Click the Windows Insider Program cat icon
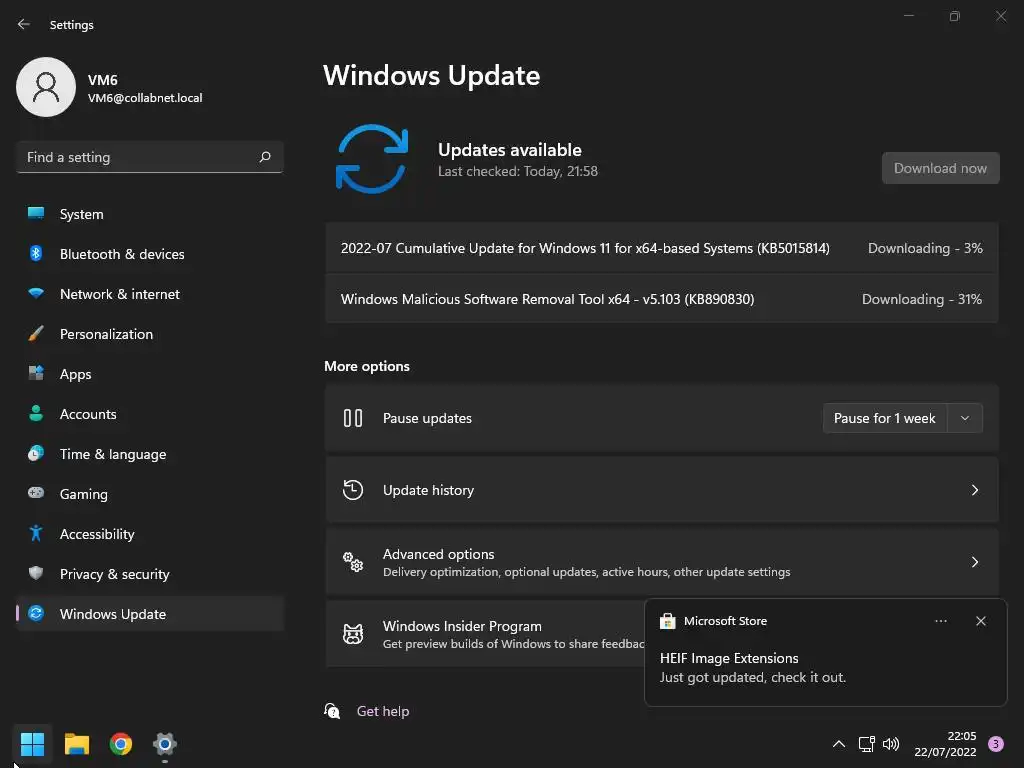 [x=353, y=633]
